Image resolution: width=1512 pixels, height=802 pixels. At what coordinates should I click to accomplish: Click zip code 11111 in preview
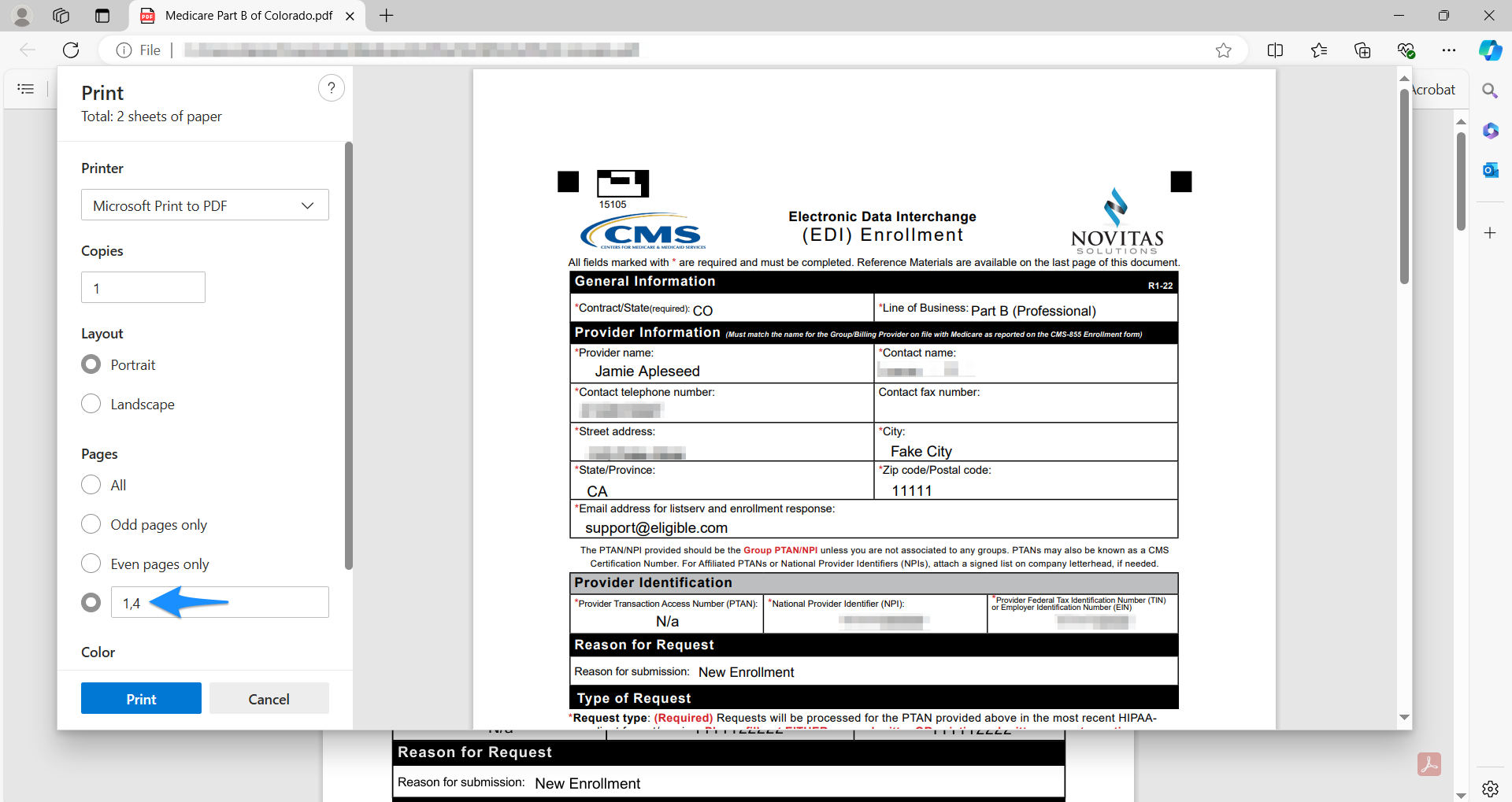[x=912, y=491]
